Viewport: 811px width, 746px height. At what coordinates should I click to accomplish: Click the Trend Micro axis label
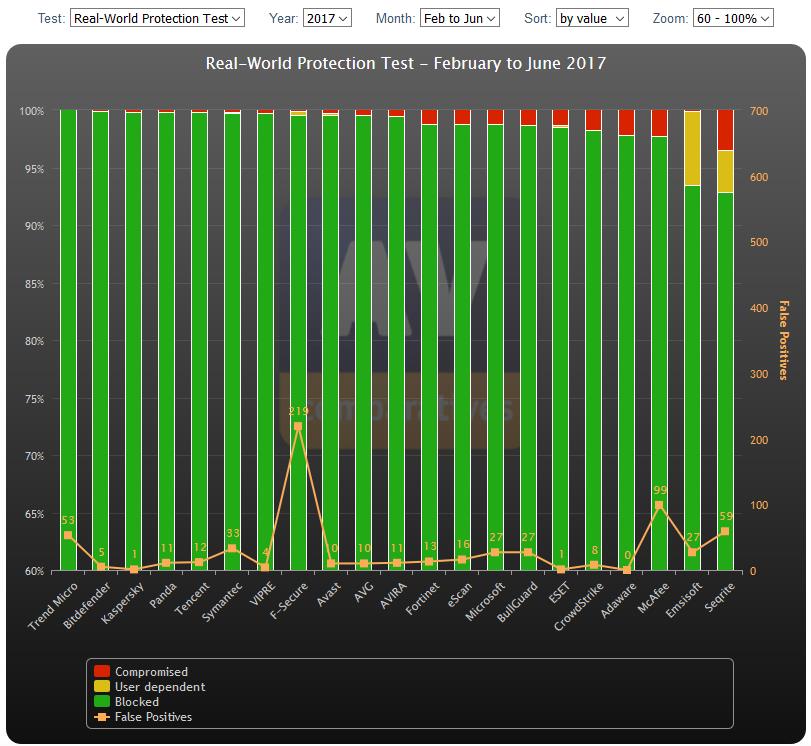point(53,606)
